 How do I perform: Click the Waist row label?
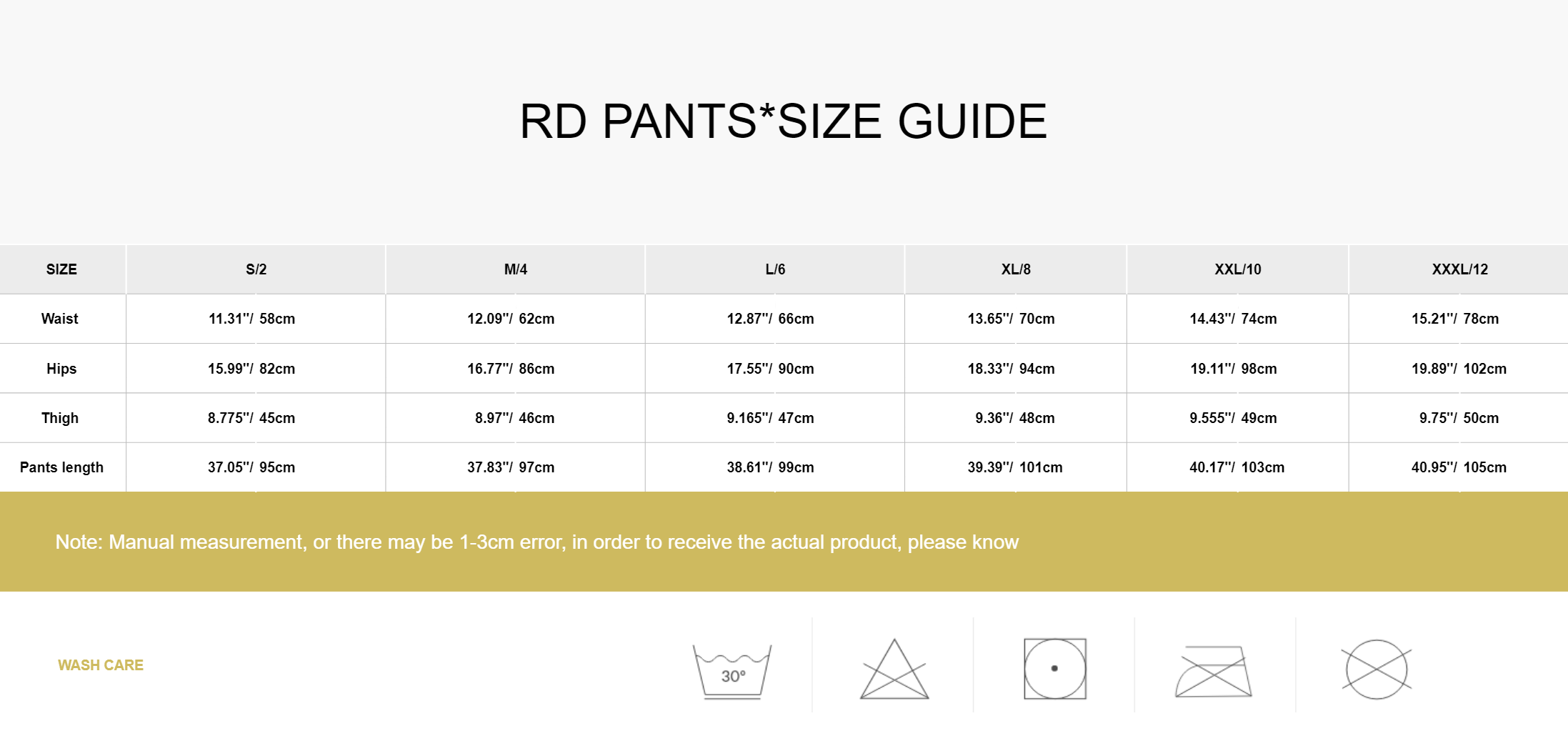[60, 319]
